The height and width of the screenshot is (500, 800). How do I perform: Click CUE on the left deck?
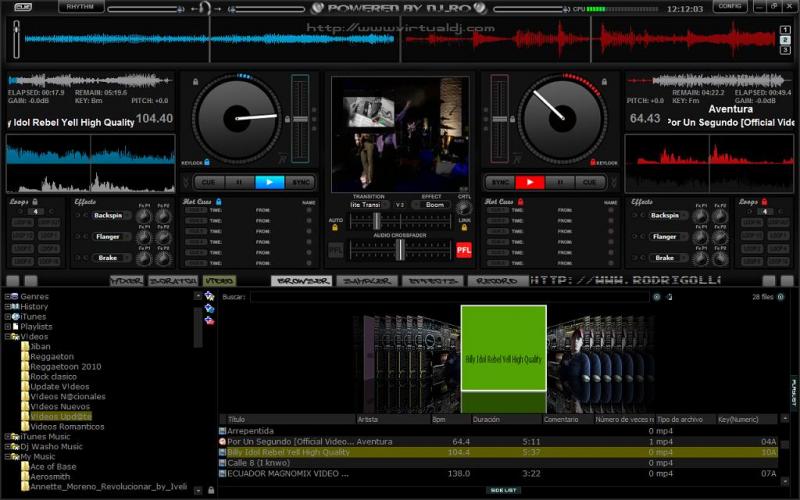point(209,182)
